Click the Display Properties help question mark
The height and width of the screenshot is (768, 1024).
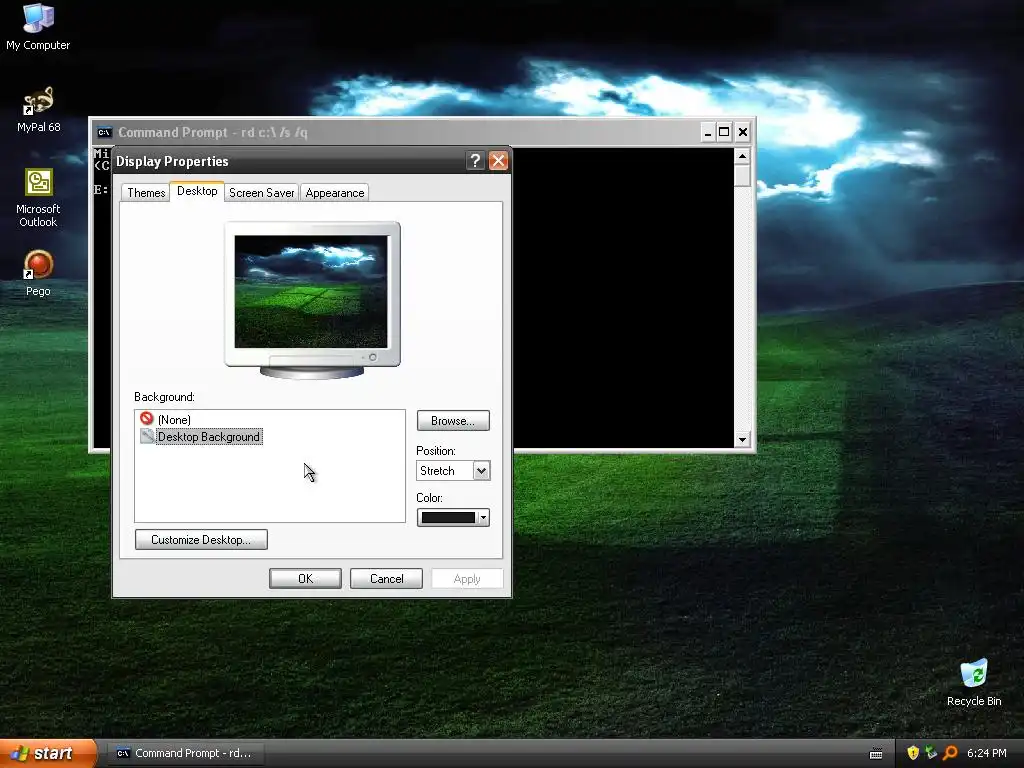(x=475, y=161)
